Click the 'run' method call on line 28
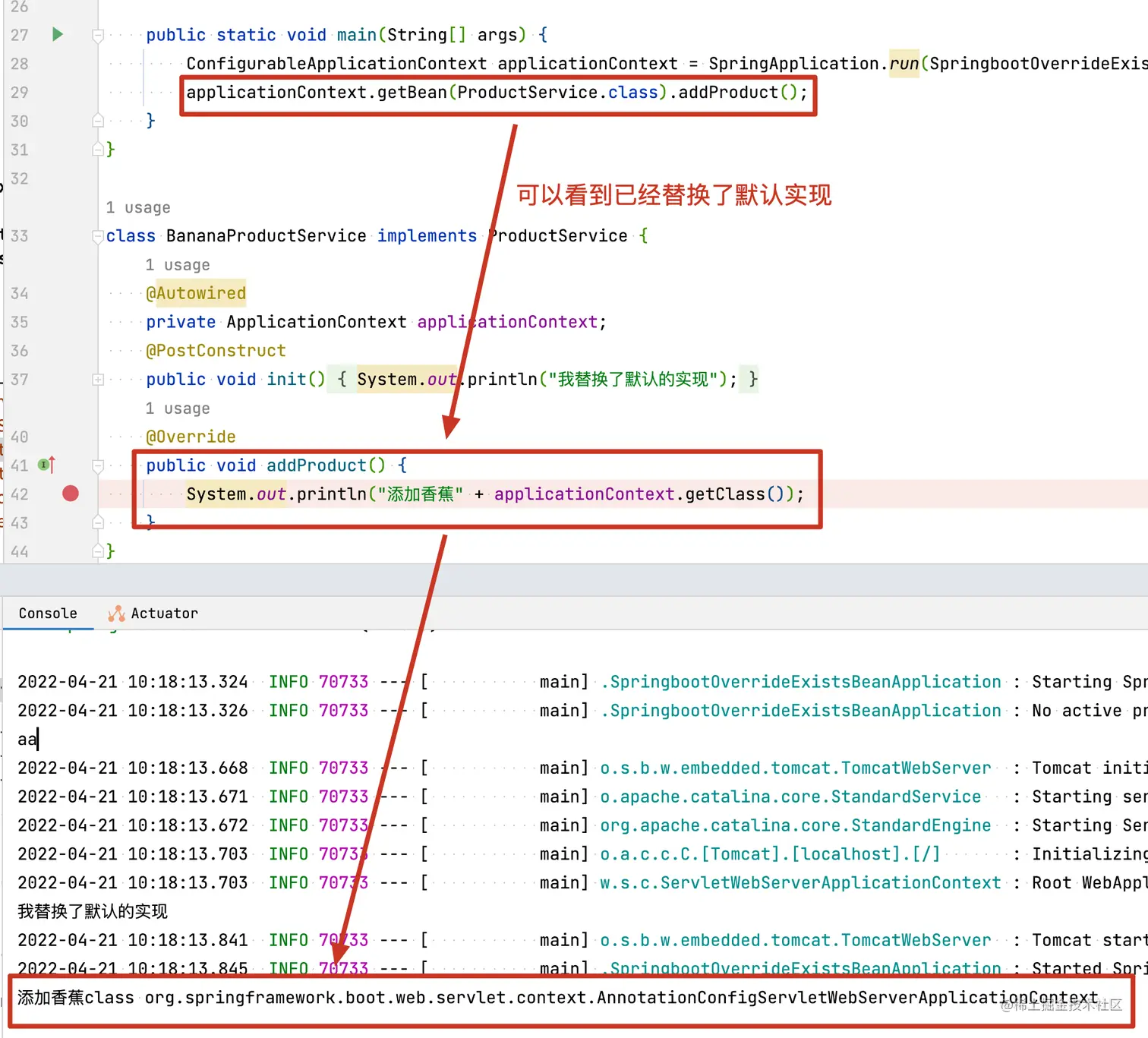The image size is (1148, 1038). 904,63
